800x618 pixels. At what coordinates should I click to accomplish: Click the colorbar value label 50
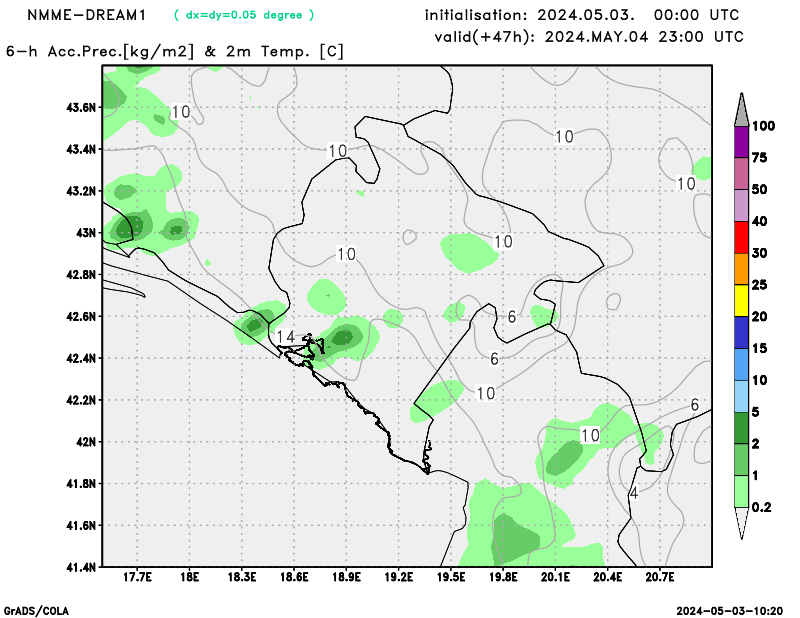pos(760,190)
